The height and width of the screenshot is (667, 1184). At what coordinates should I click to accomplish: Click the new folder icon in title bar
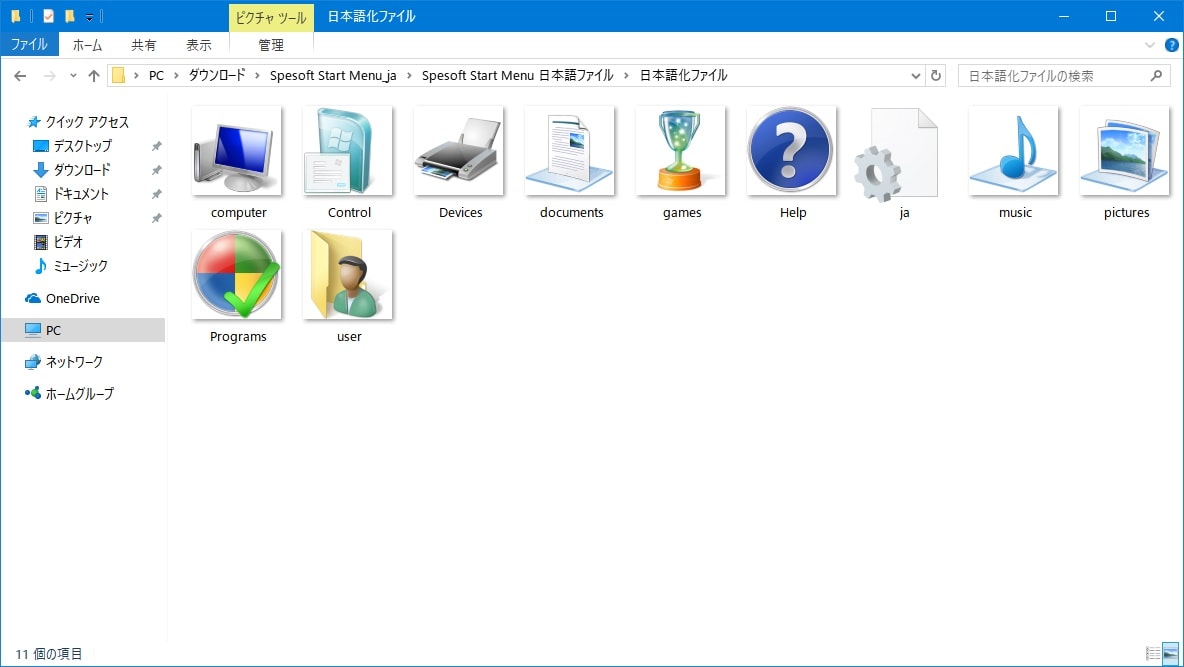69,16
